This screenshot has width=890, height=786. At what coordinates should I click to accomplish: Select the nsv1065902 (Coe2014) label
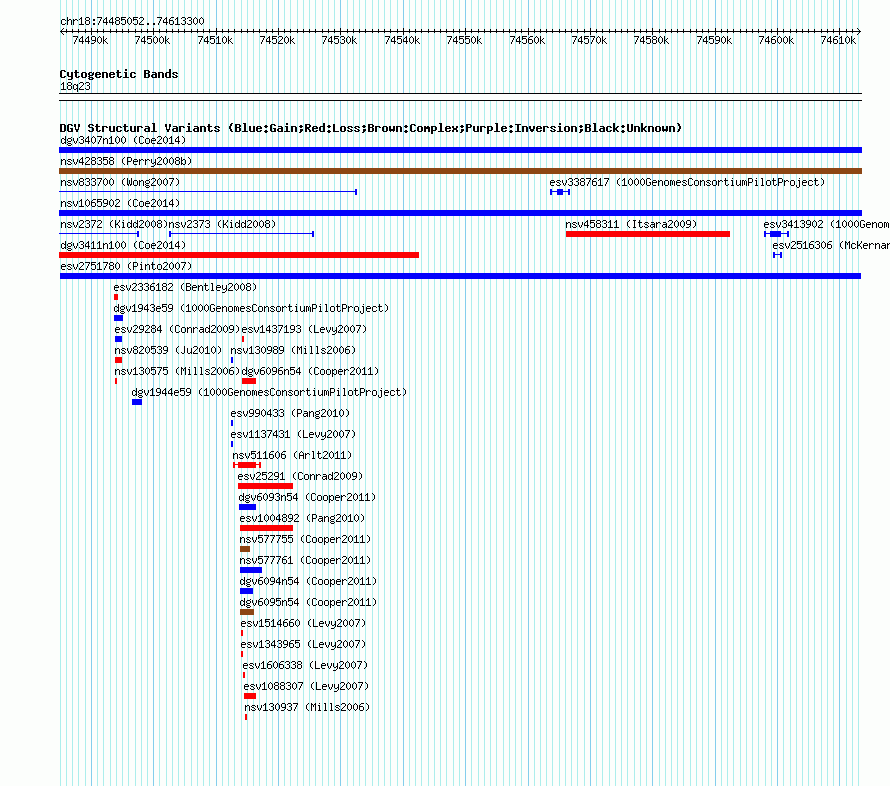120,203
